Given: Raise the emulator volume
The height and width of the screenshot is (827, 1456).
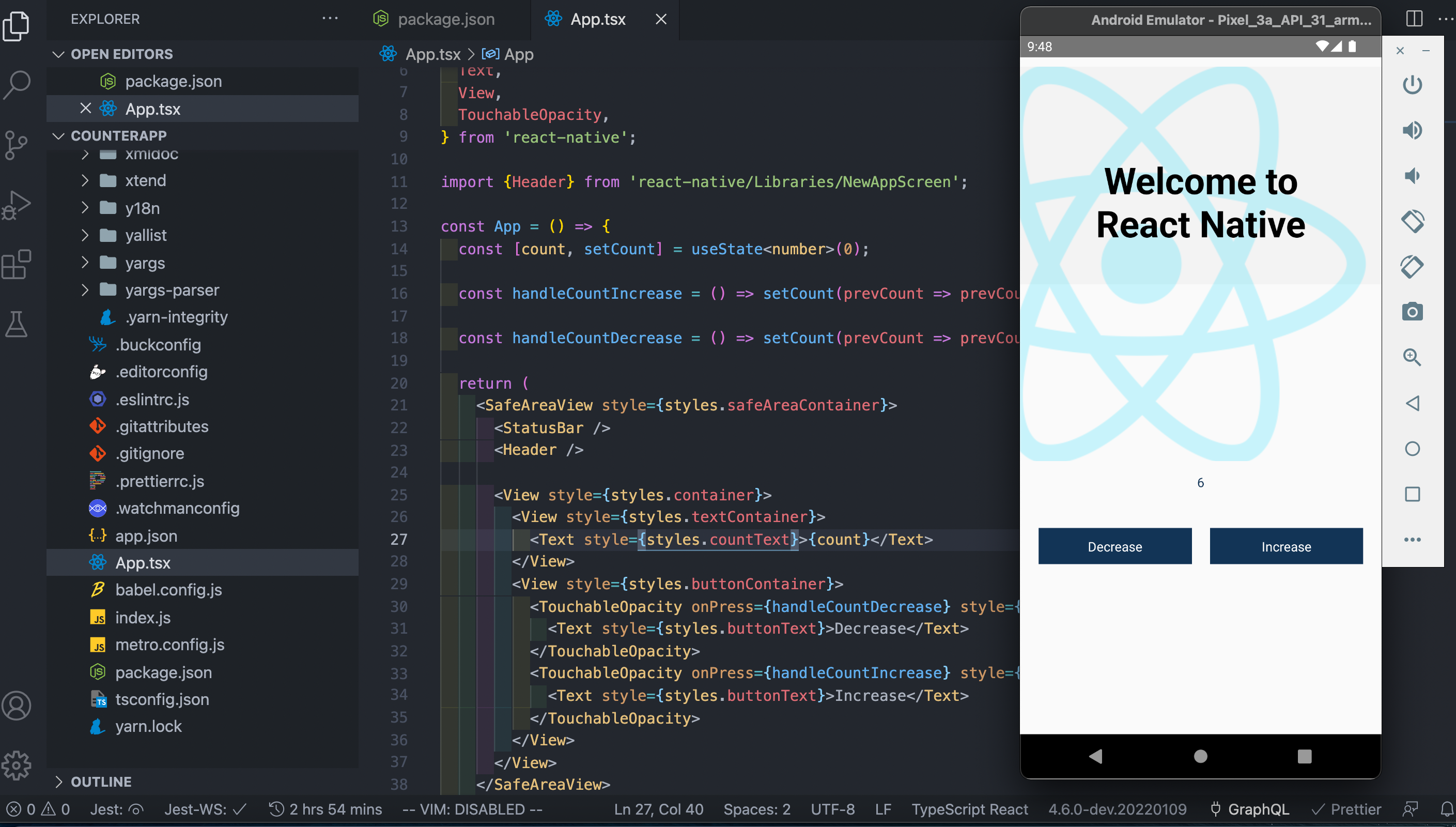Looking at the screenshot, I should [1412, 130].
